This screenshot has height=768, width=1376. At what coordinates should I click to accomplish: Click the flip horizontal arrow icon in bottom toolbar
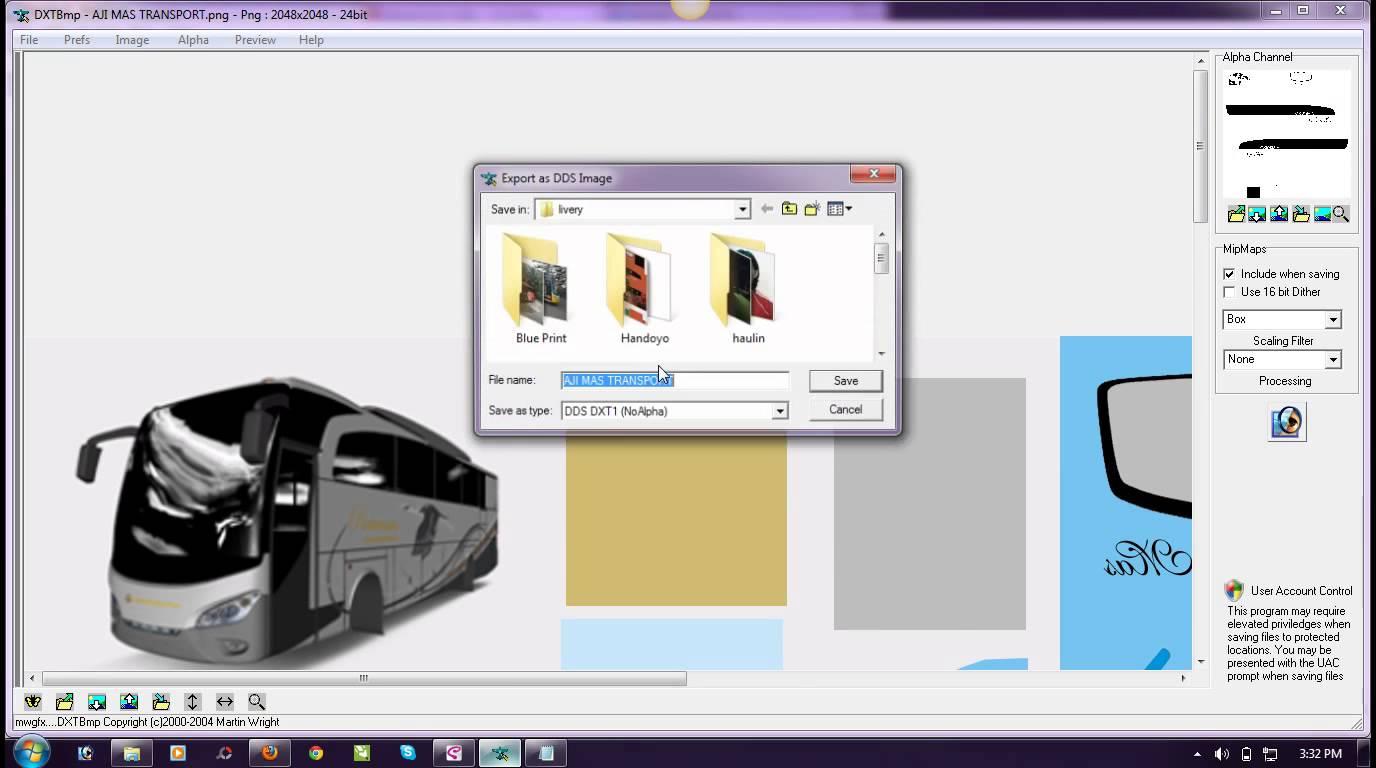click(225, 702)
